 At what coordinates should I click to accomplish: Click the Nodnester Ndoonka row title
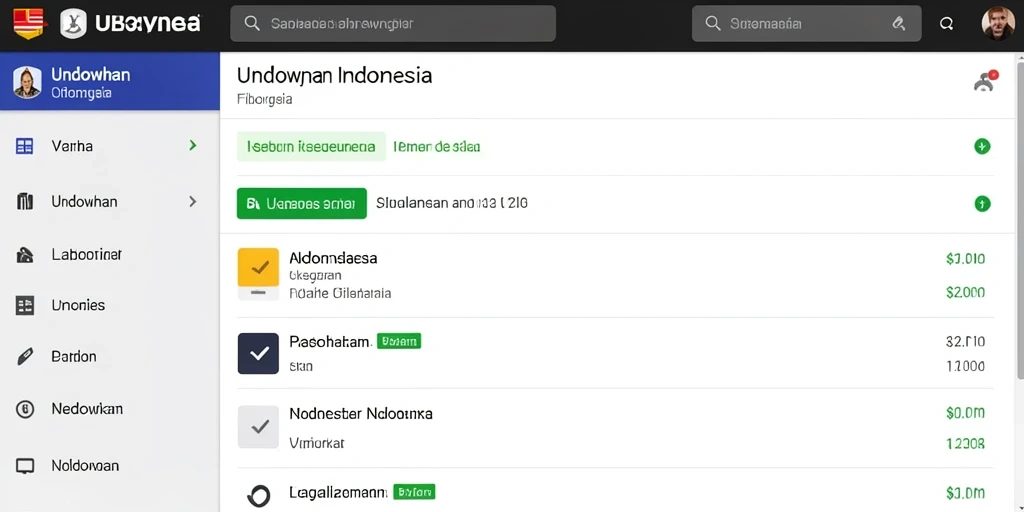[x=360, y=413]
